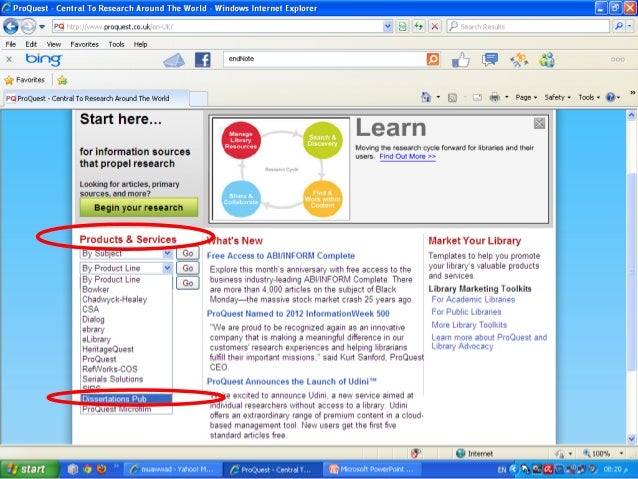Click the Find Out More link
638x479 pixels.
(408, 157)
